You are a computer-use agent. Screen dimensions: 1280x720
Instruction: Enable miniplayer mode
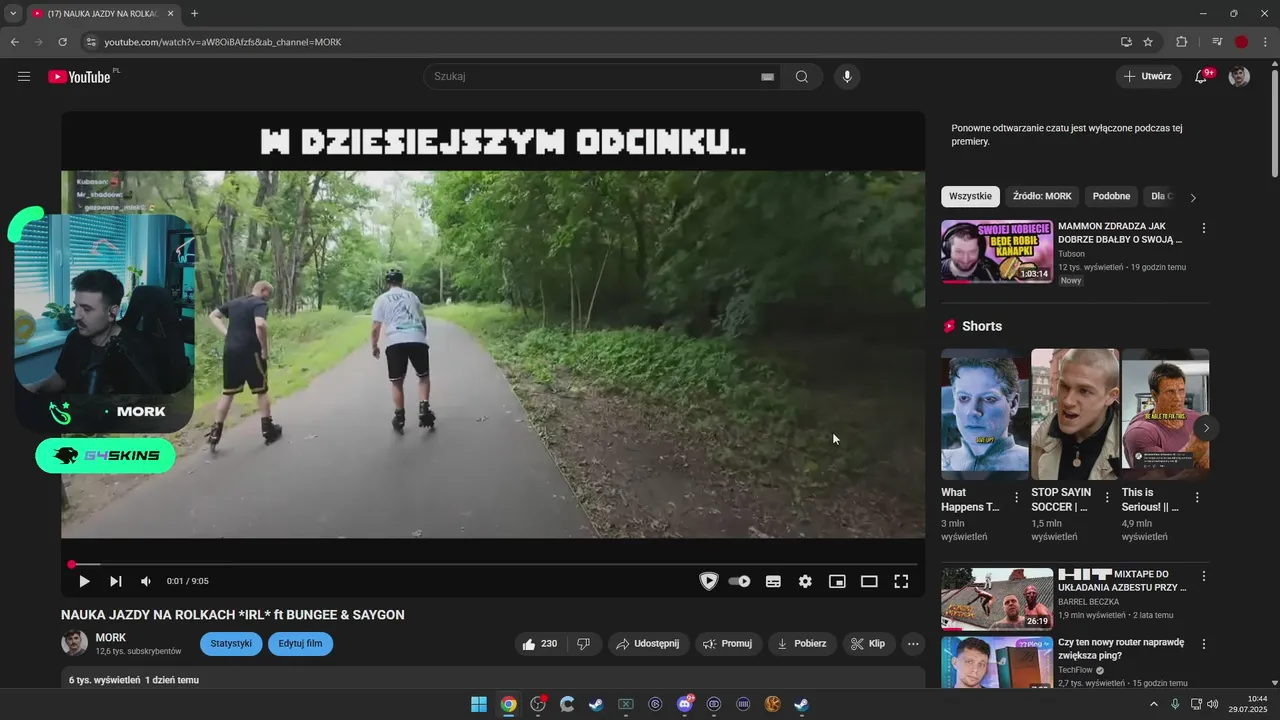point(837,581)
